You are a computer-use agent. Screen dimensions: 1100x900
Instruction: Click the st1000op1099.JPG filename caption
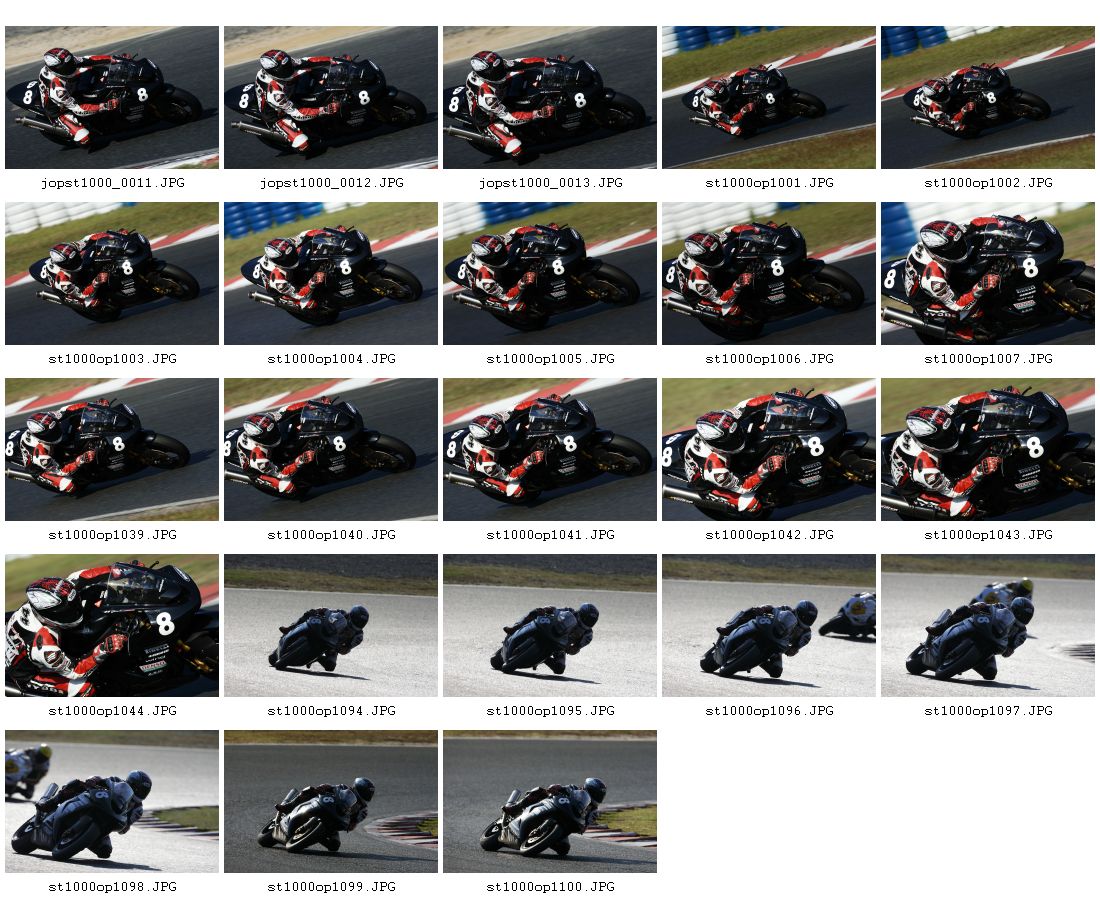[x=331, y=887]
